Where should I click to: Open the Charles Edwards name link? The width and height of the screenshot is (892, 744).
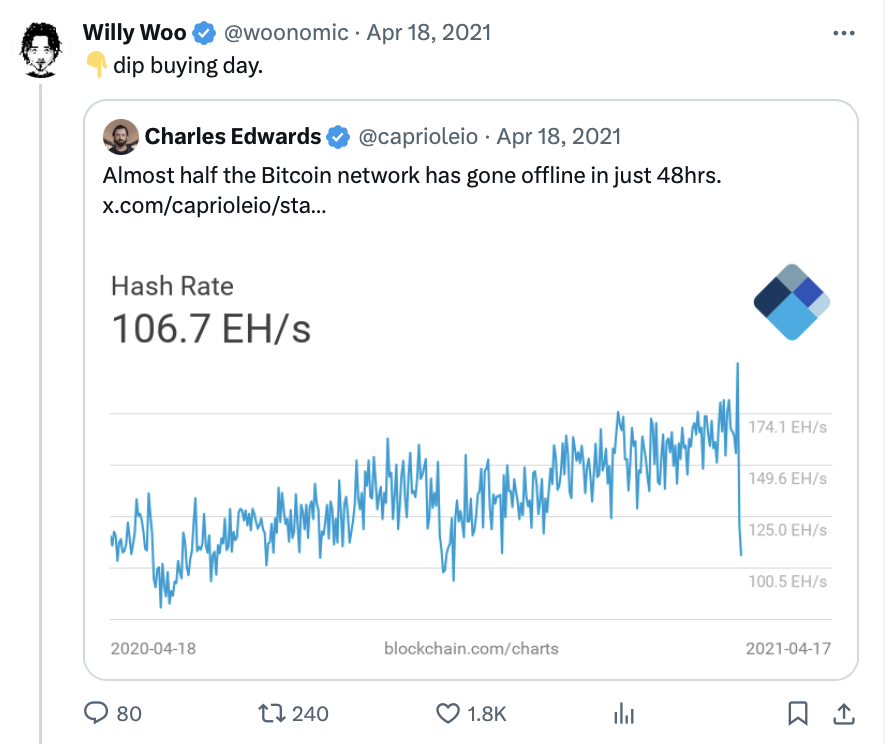(x=233, y=137)
